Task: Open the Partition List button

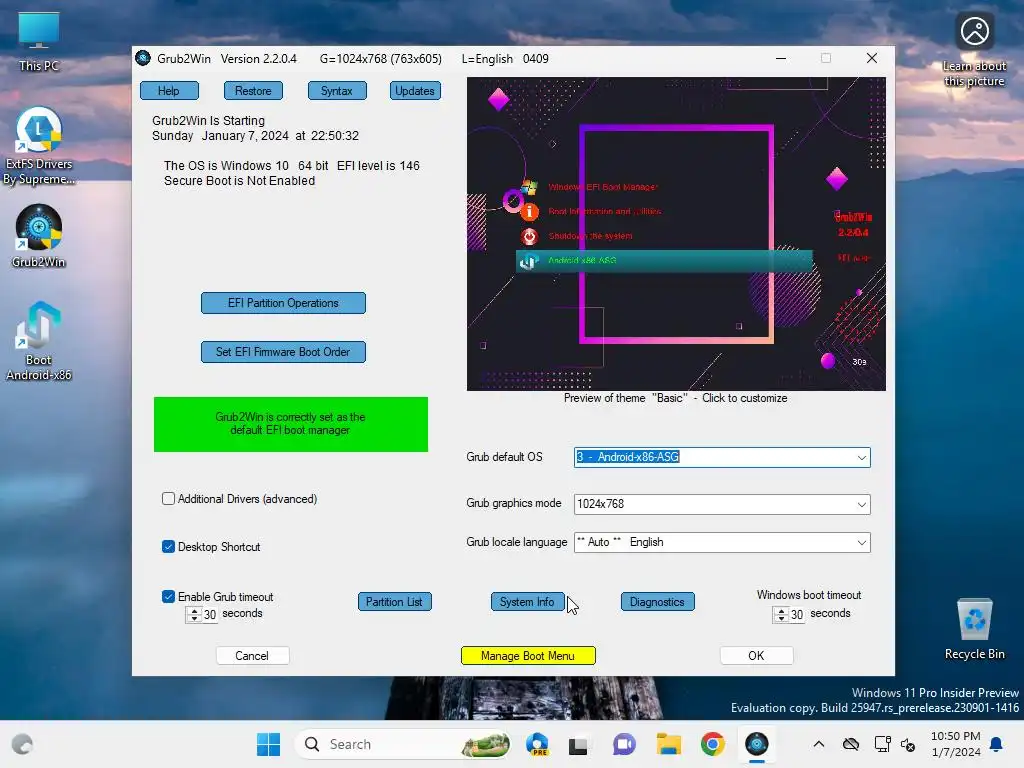Action: click(394, 601)
